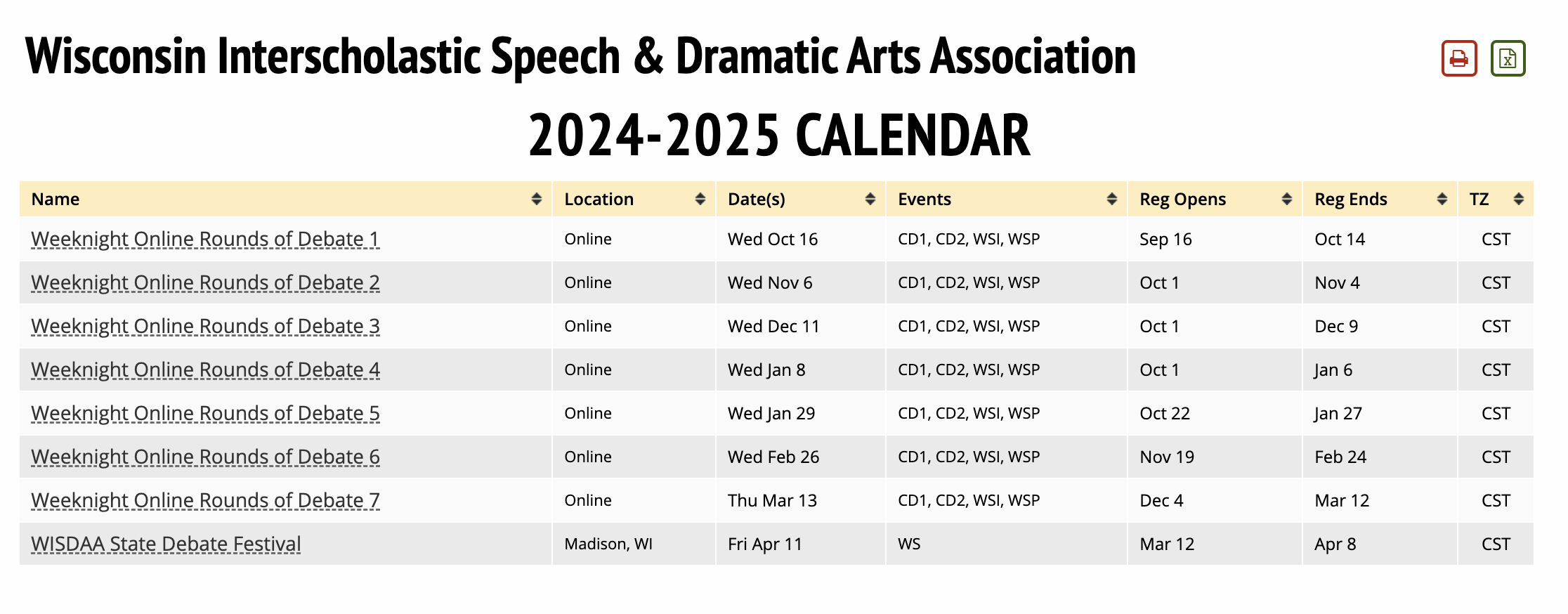1568x614 pixels.
Task: Select the Madison, WI location cell
Action: 634,544
